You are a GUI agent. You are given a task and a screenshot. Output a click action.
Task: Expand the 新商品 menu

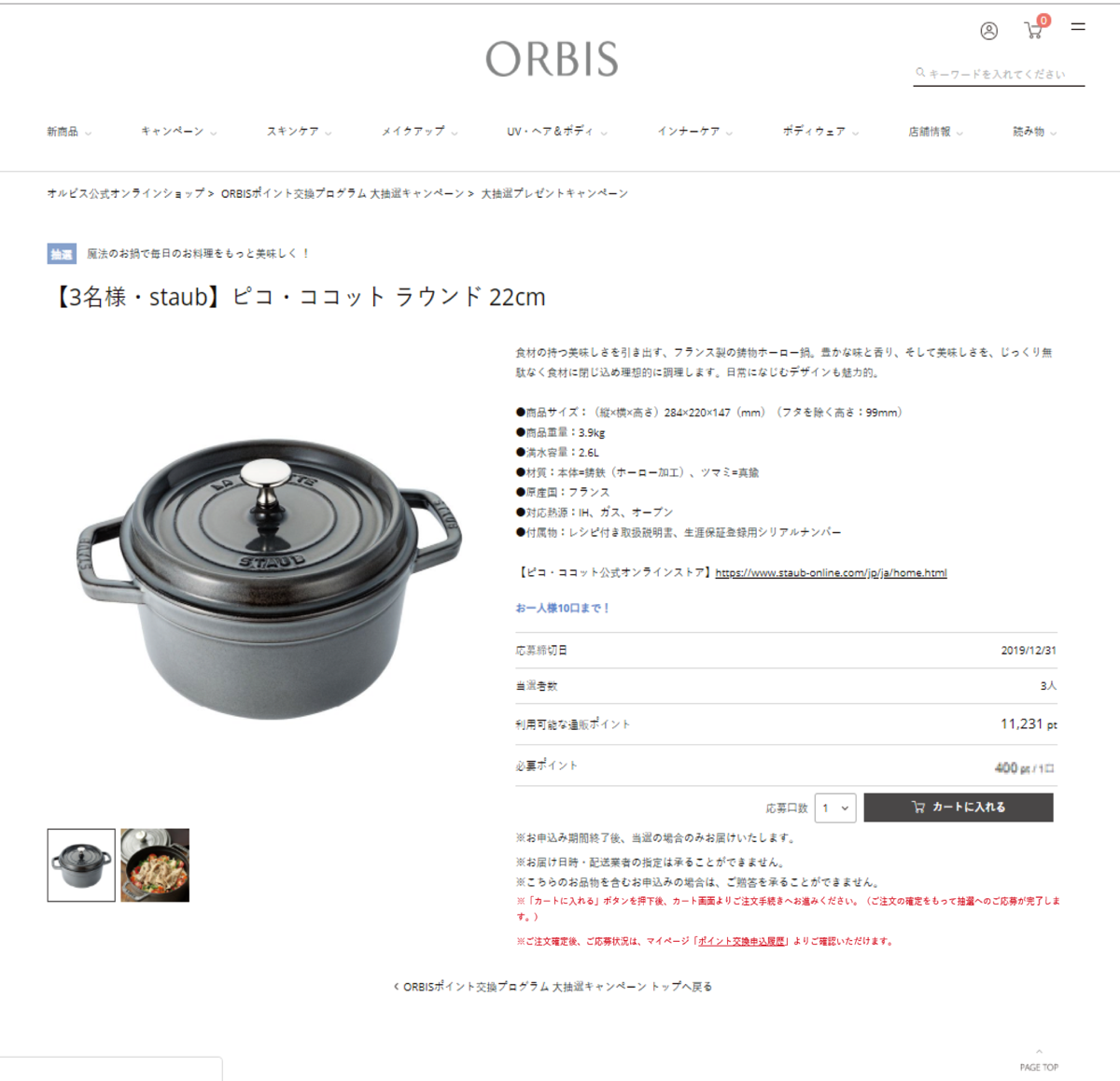coord(69,132)
